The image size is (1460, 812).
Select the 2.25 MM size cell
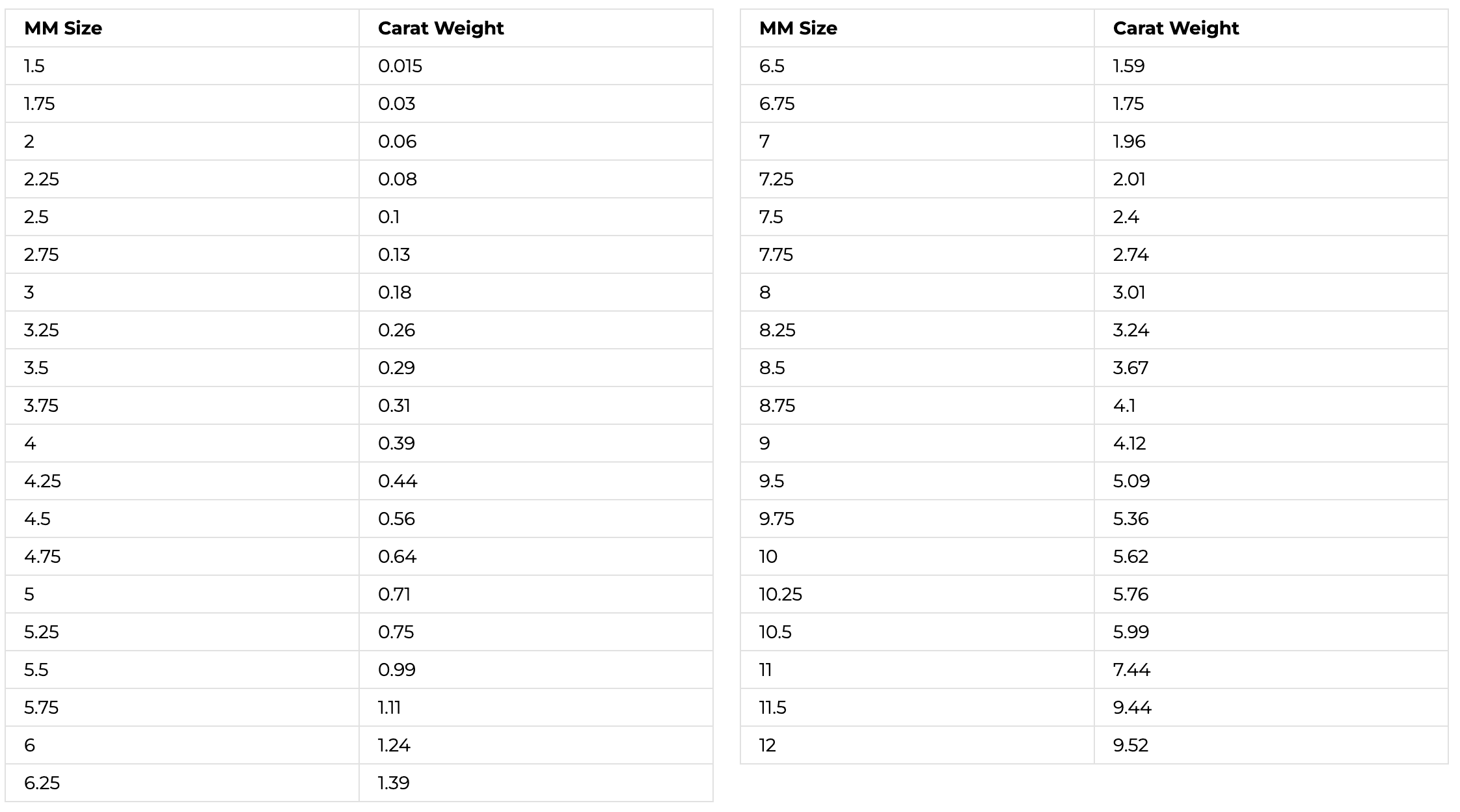pyautogui.click(x=41, y=179)
